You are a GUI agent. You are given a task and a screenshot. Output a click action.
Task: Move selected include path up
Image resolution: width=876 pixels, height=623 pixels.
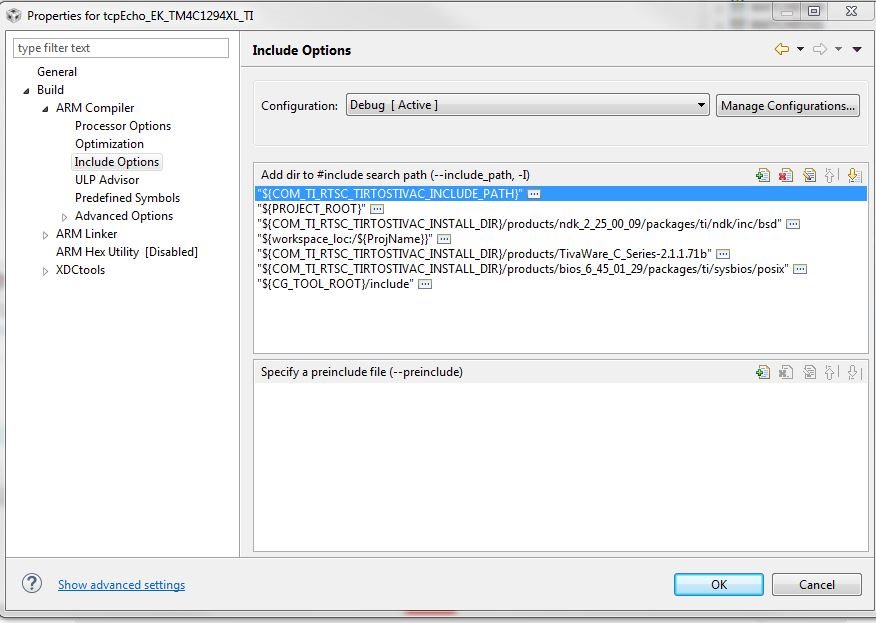(x=831, y=175)
